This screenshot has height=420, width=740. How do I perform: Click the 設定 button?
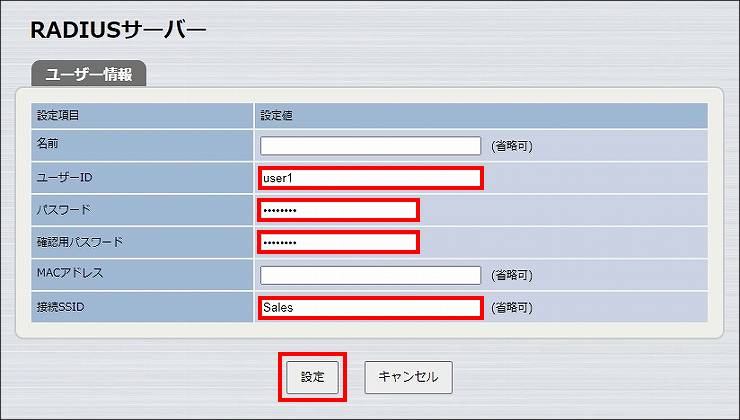(312, 377)
